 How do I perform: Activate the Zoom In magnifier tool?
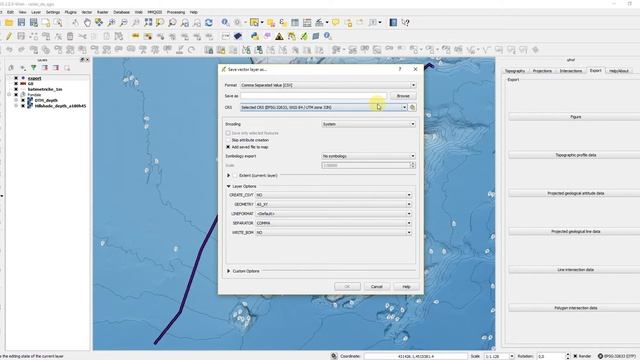[111, 23]
